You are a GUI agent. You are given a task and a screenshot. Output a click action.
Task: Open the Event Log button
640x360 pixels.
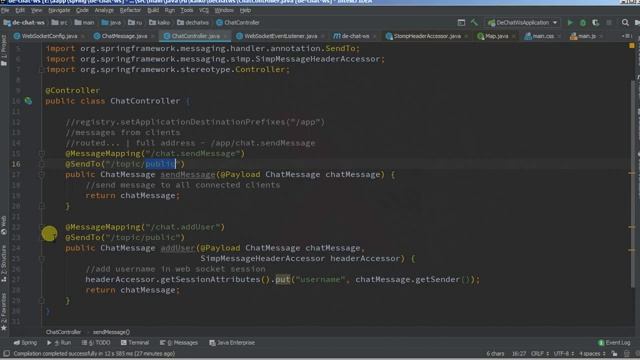(x=614, y=343)
